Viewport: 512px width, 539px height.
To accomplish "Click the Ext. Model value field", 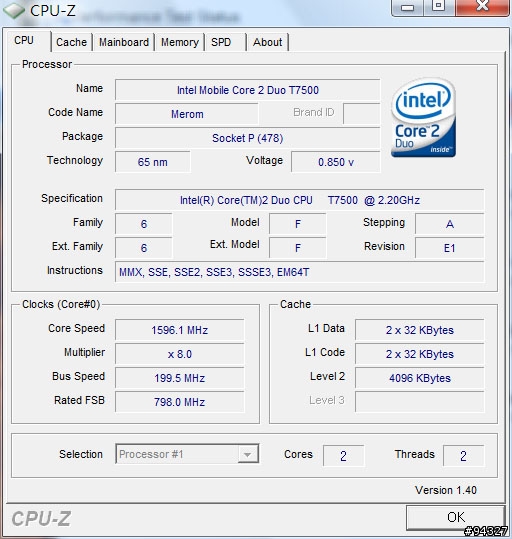I will pyautogui.click(x=298, y=248).
